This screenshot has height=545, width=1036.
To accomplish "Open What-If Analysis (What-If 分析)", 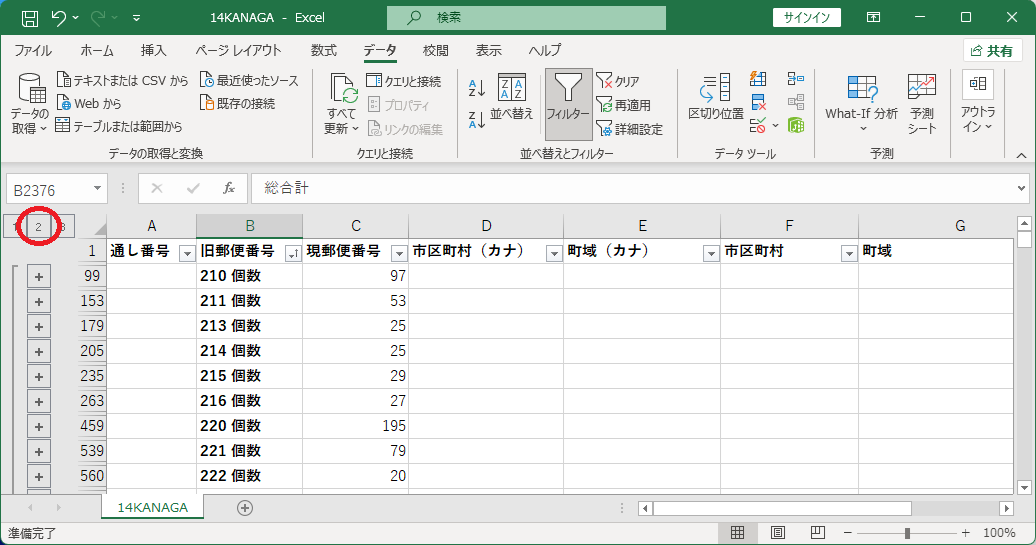I will [862, 102].
